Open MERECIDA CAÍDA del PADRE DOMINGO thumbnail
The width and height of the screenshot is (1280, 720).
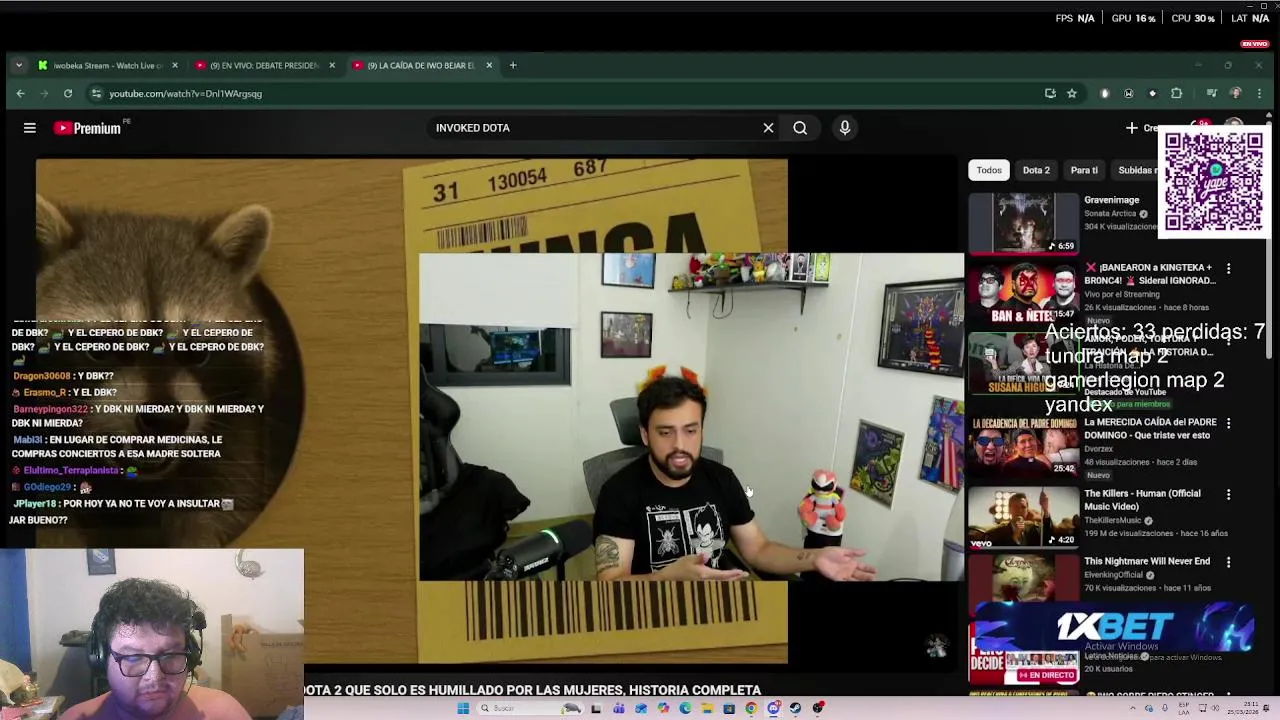pyautogui.click(x=1023, y=446)
